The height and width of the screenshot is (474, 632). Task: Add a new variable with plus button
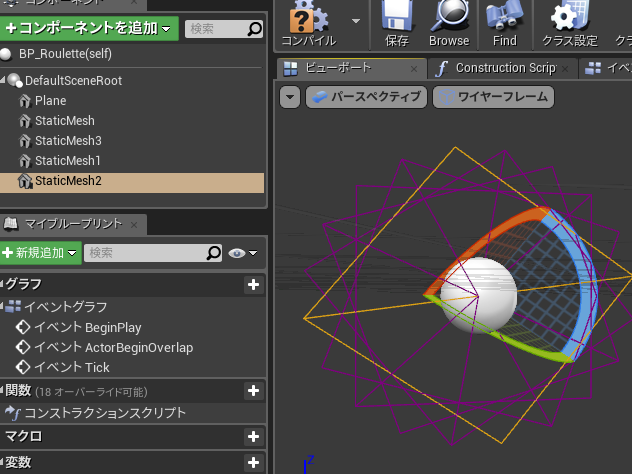point(254,462)
